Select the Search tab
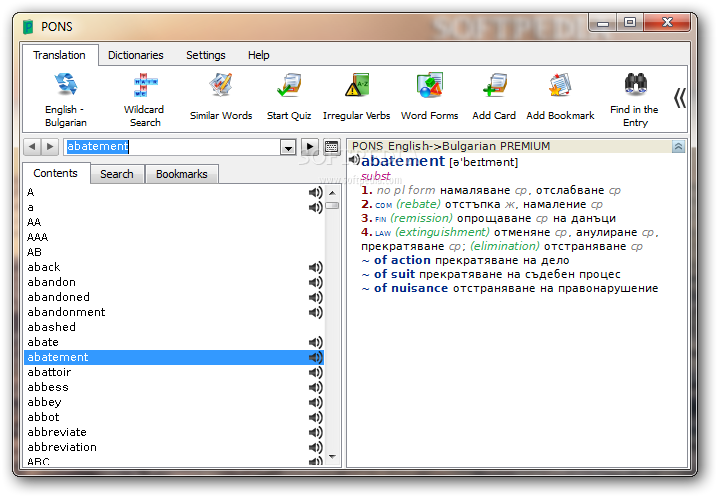718x497 pixels. click(x=117, y=174)
